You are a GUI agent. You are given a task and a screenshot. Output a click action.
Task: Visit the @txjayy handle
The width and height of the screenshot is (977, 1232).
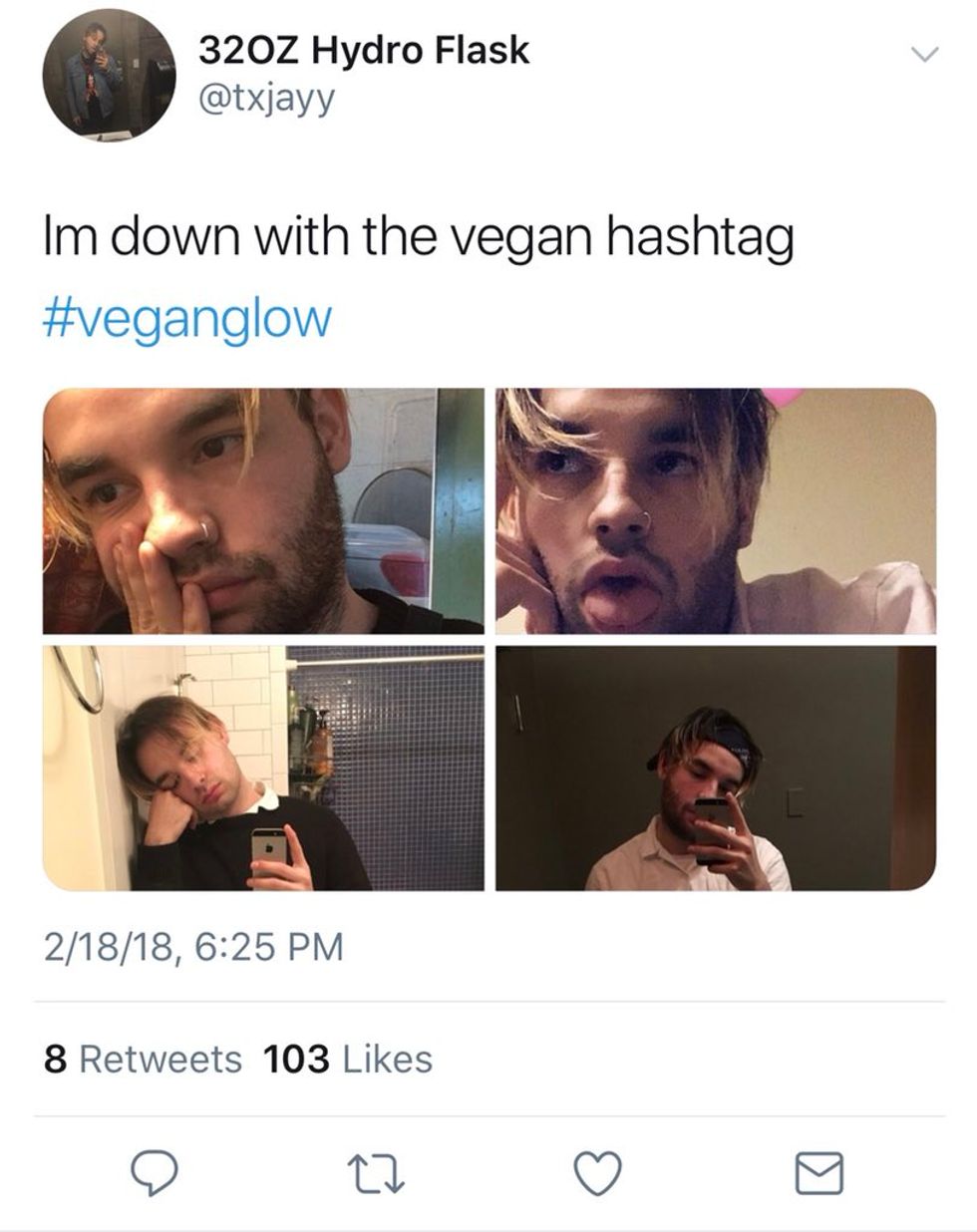(x=268, y=99)
